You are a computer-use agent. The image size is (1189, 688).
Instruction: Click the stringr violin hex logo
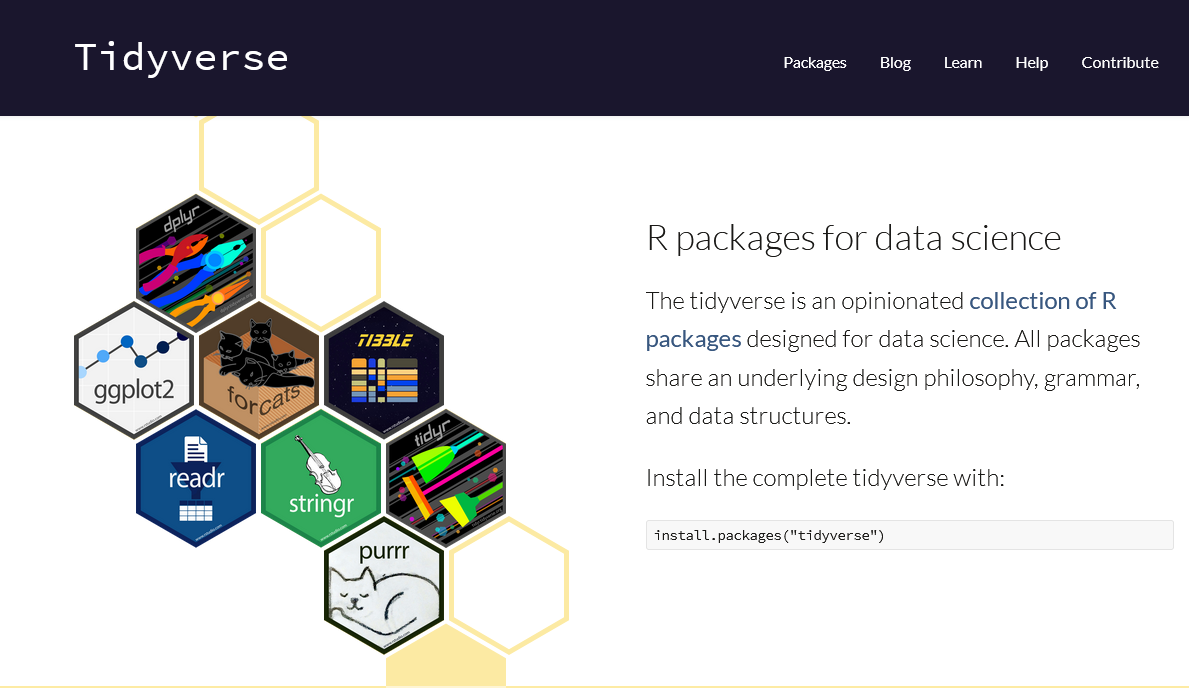321,479
